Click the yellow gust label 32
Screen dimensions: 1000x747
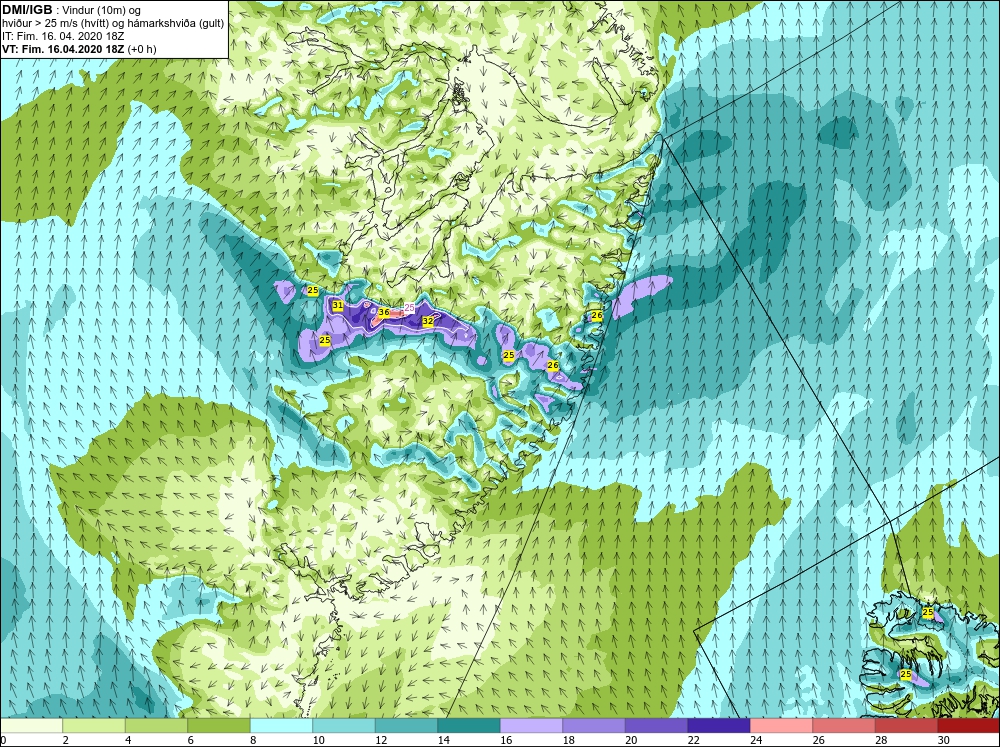click(428, 322)
